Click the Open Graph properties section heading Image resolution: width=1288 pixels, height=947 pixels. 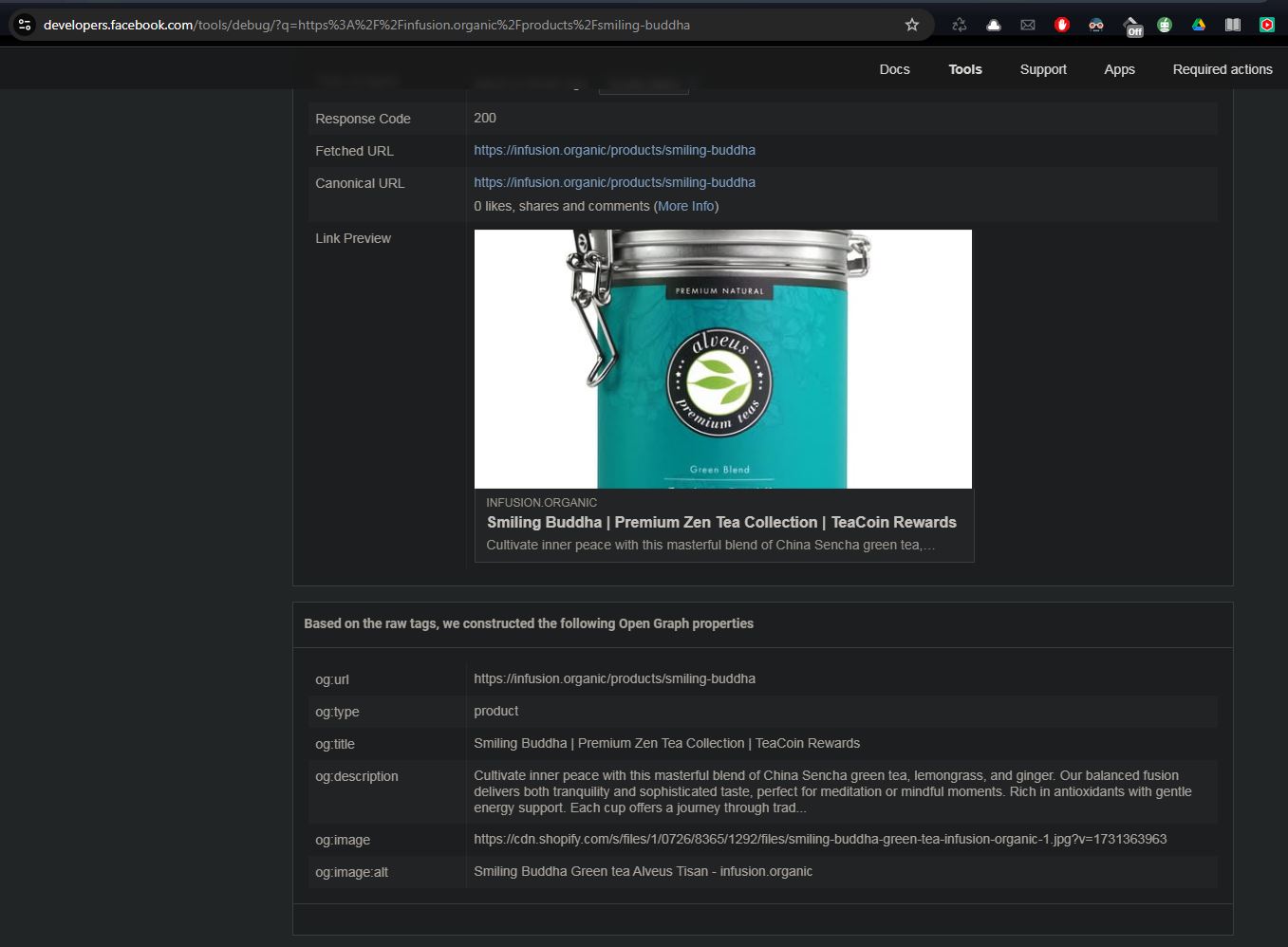[x=529, y=623]
